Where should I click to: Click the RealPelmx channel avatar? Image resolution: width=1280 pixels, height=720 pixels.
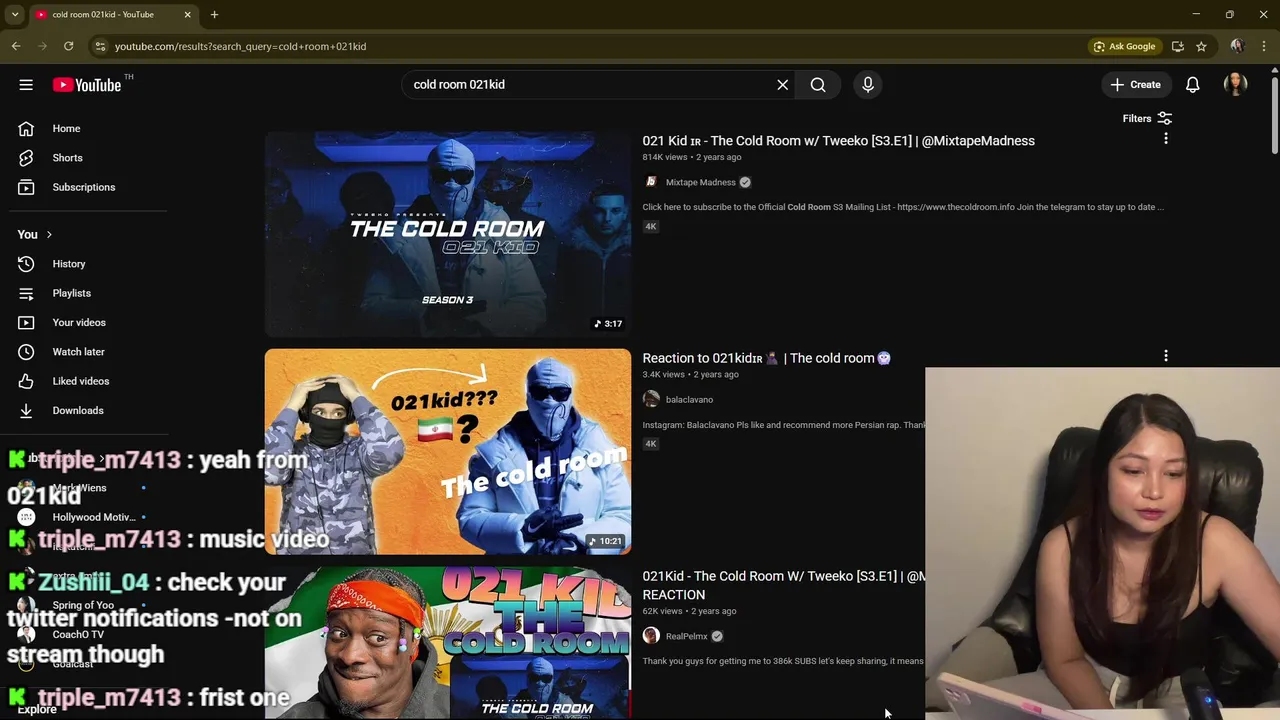coord(651,636)
